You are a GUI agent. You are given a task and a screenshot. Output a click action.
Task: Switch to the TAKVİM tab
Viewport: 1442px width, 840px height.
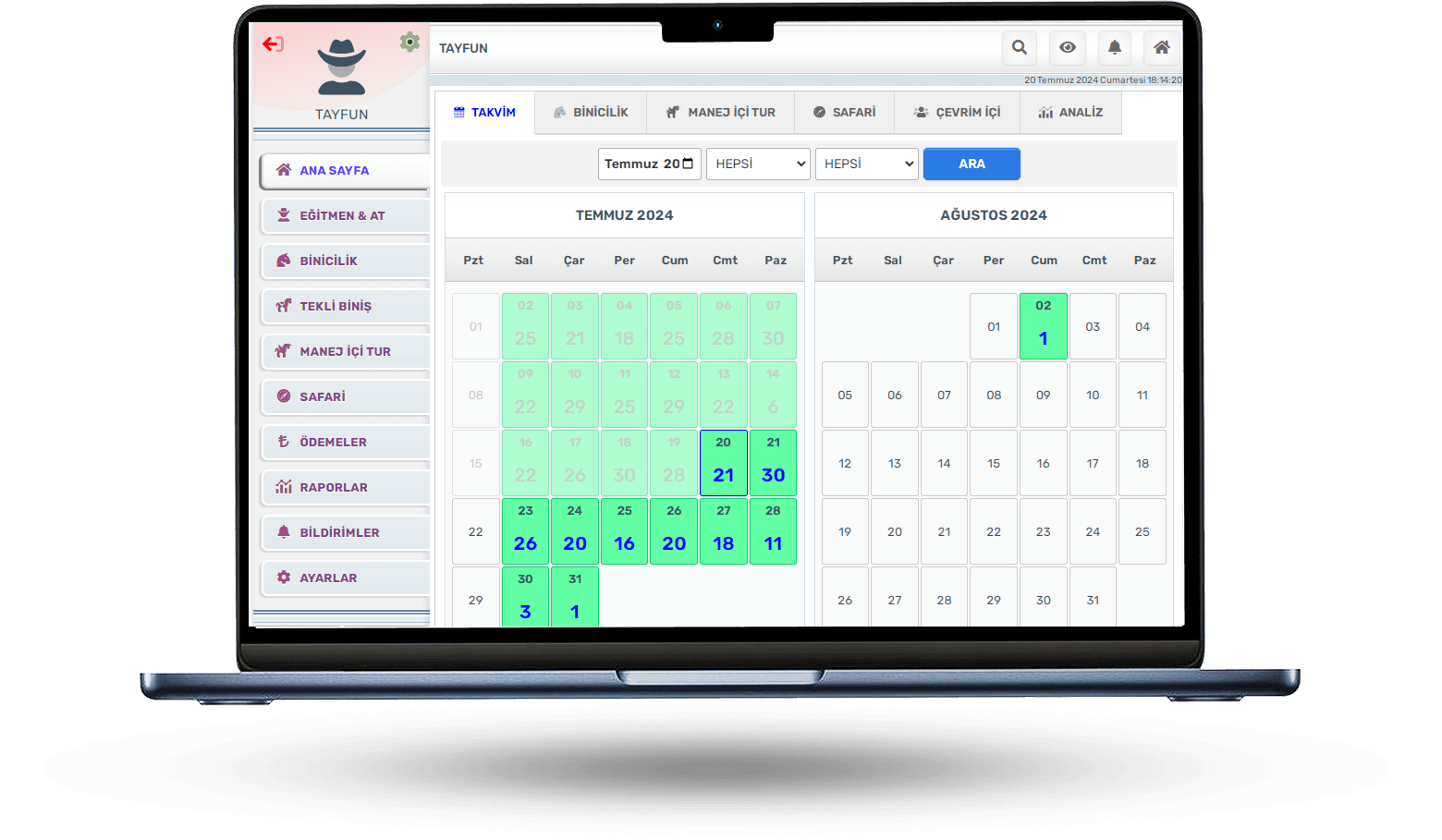coord(484,113)
